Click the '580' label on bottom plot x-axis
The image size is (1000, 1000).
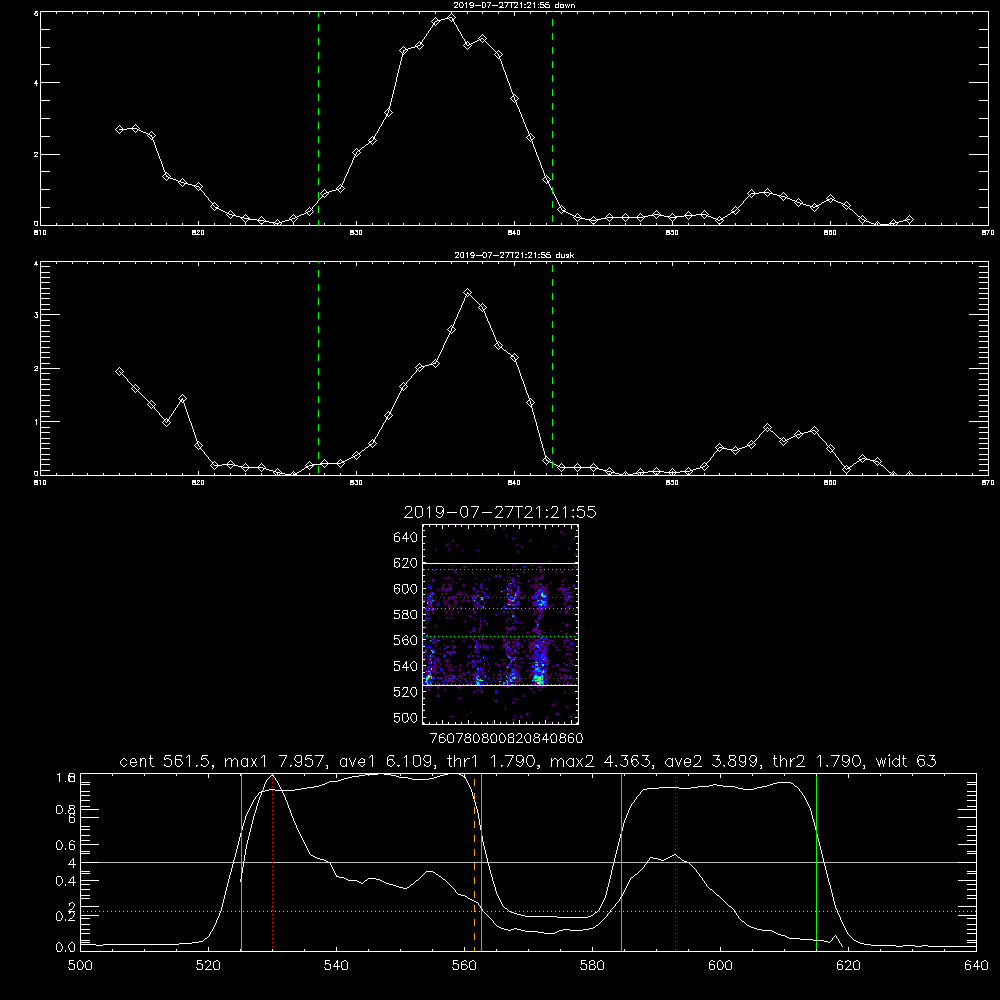592,966
